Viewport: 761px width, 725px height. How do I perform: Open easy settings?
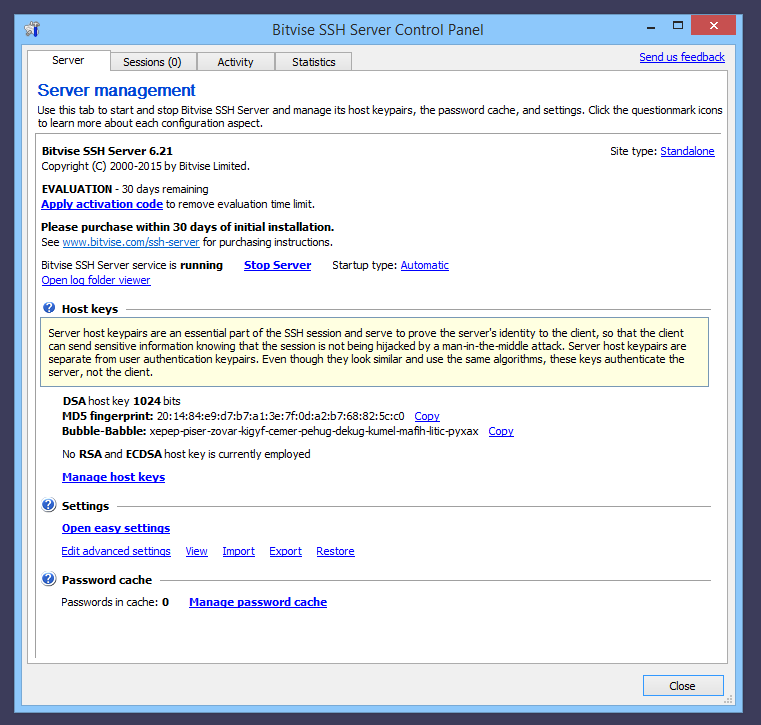tap(116, 528)
